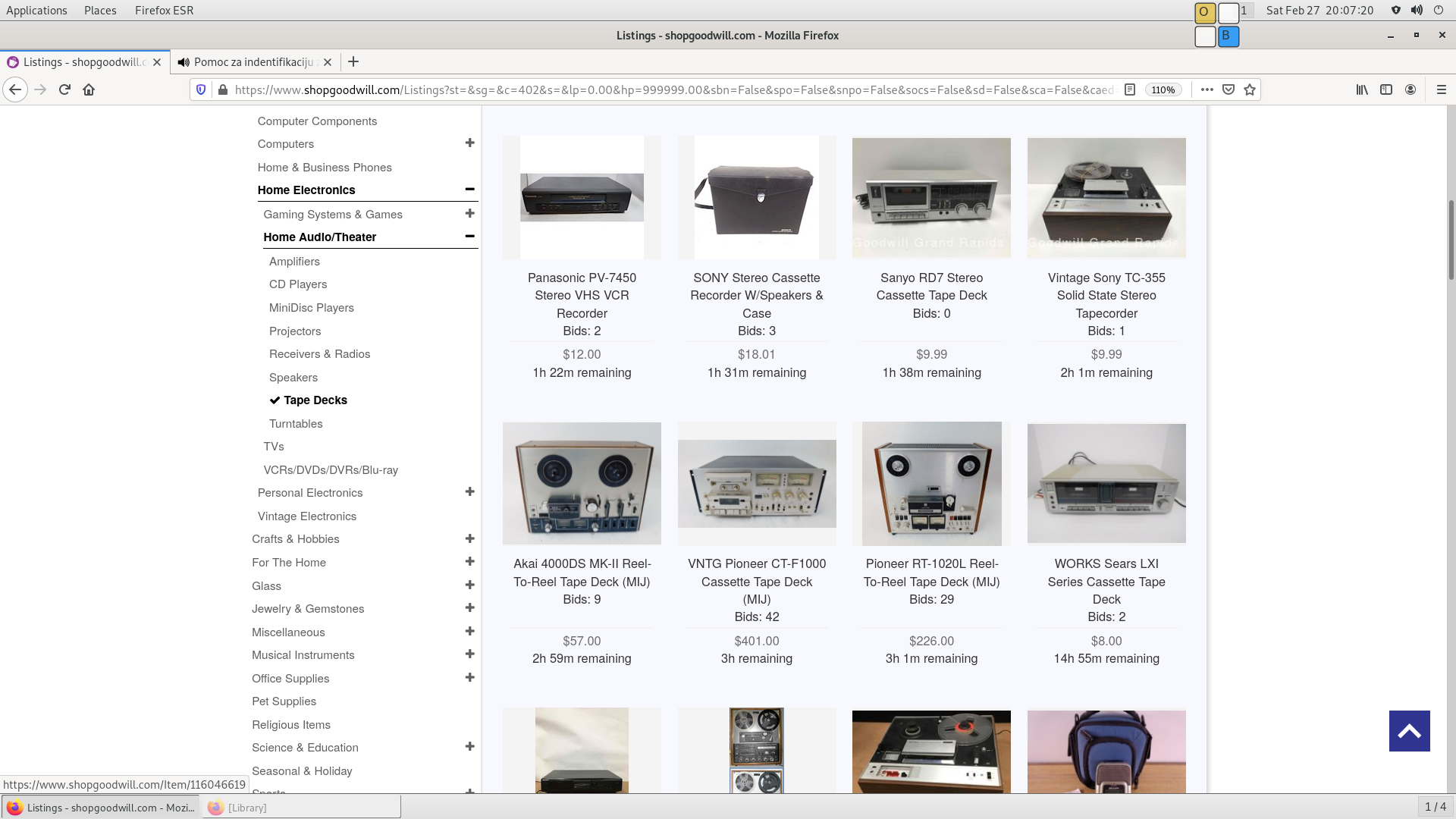Viewport: 1456px width, 819px height.
Task: Open clock Sat Feb 27 in panel
Action: (1319, 11)
